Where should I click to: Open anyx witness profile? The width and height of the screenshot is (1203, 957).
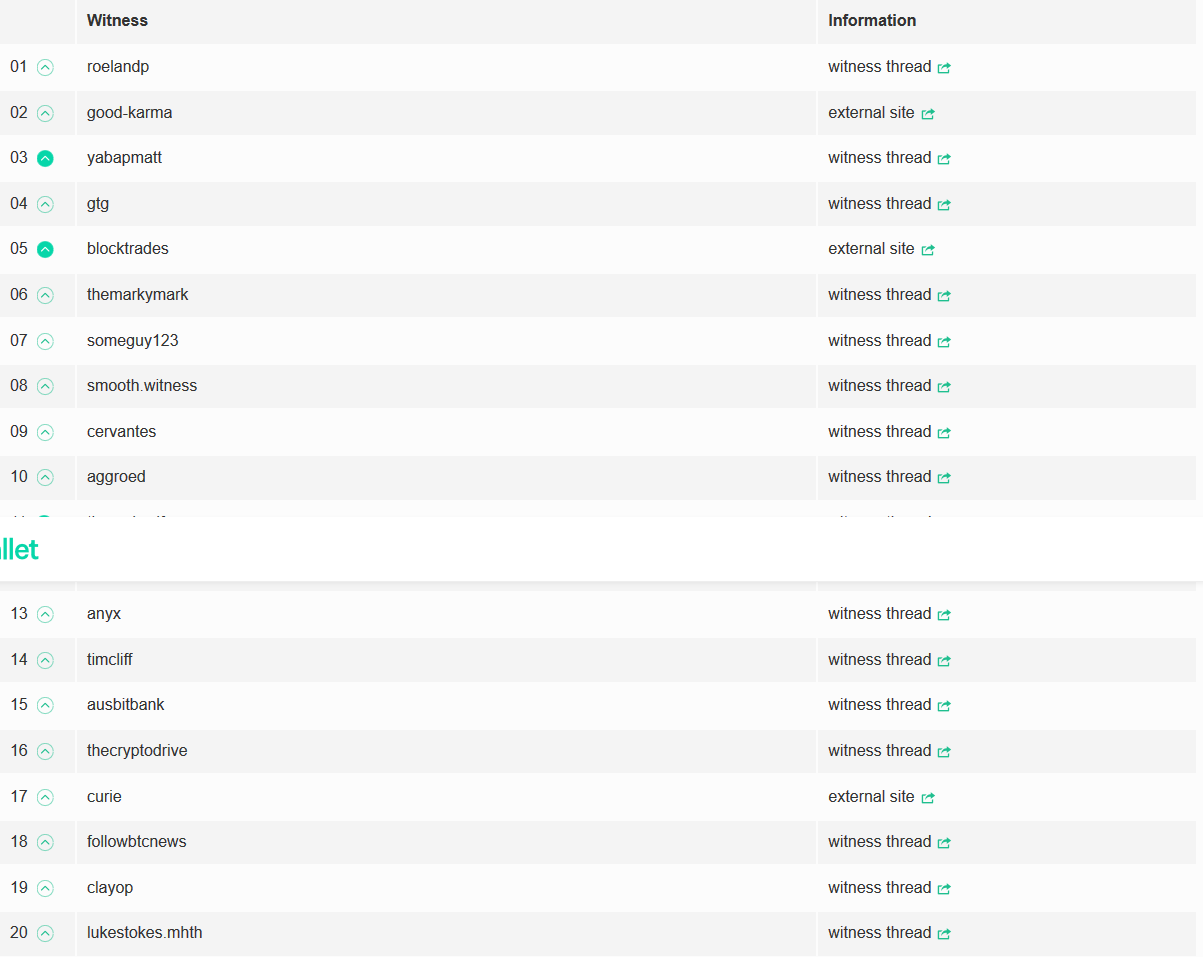[104, 614]
